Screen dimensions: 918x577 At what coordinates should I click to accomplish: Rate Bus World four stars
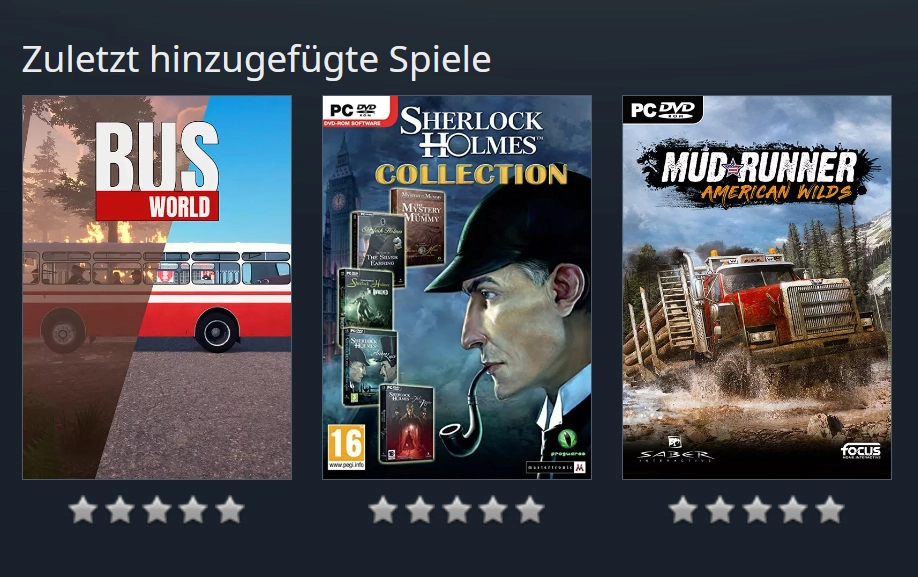tap(193, 510)
